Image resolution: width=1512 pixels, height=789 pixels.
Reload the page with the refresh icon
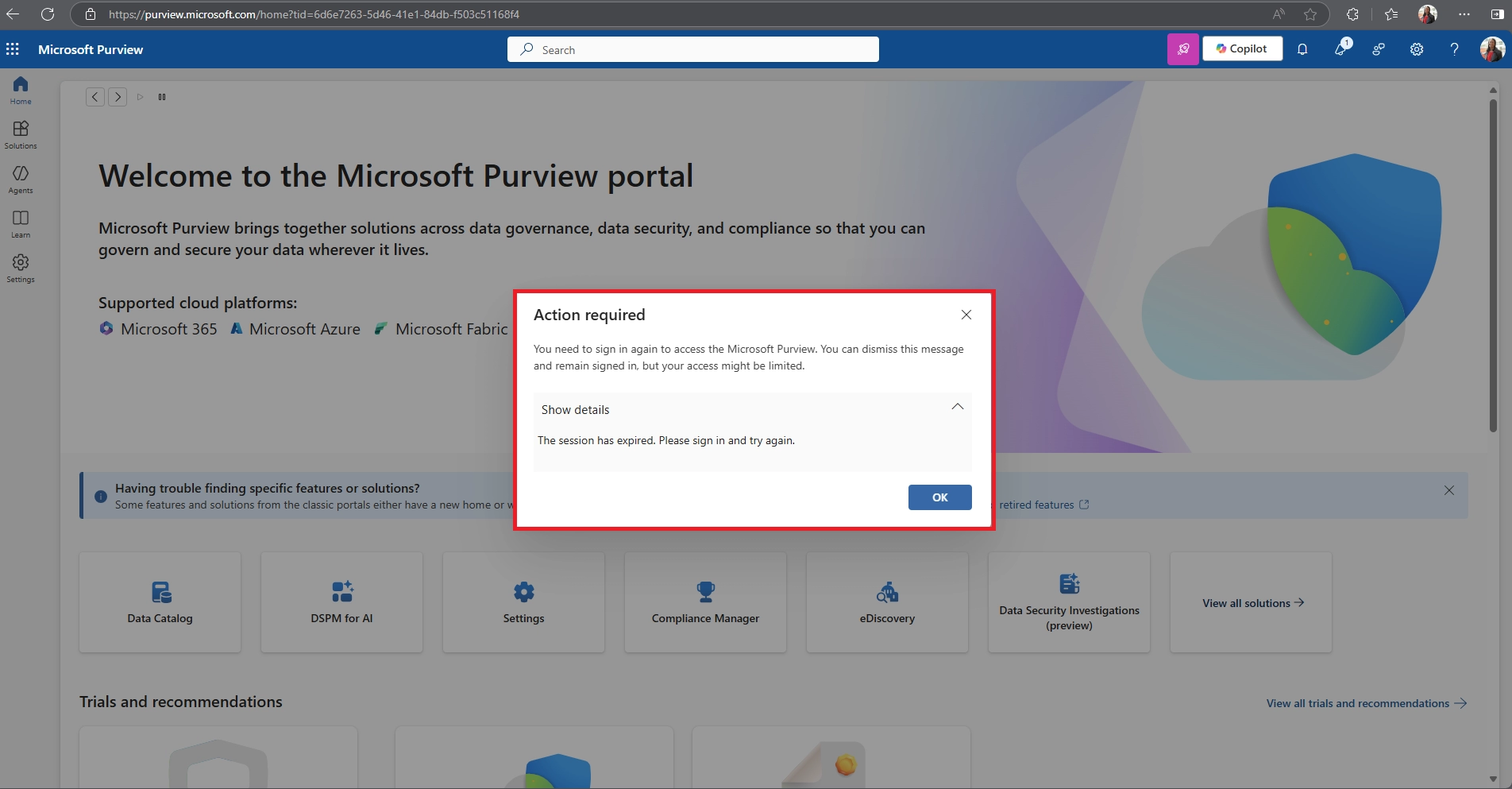[x=48, y=14]
